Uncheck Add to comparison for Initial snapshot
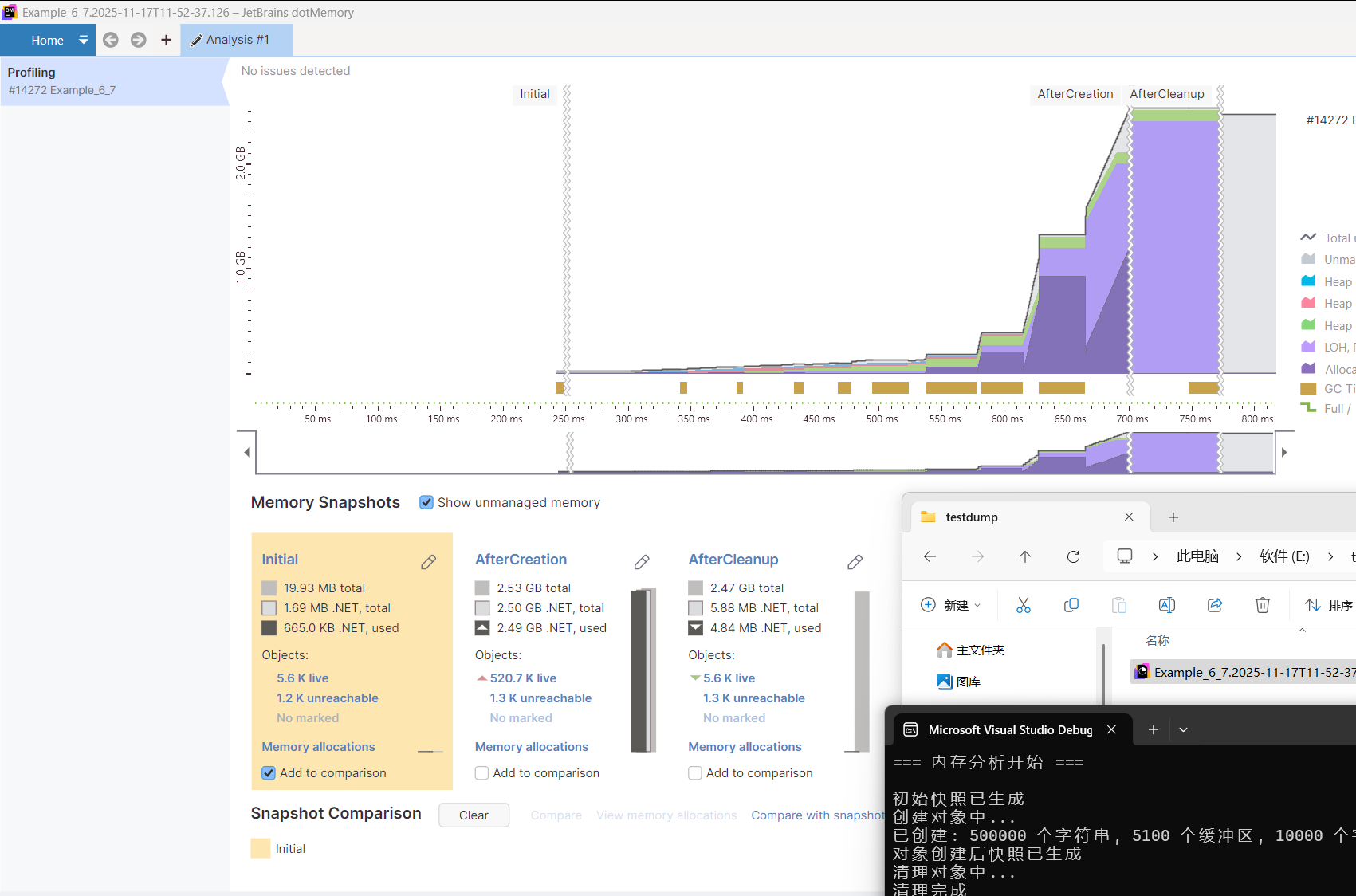Image resolution: width=1356 pixels, height=896 pixels. coord(269,773)
